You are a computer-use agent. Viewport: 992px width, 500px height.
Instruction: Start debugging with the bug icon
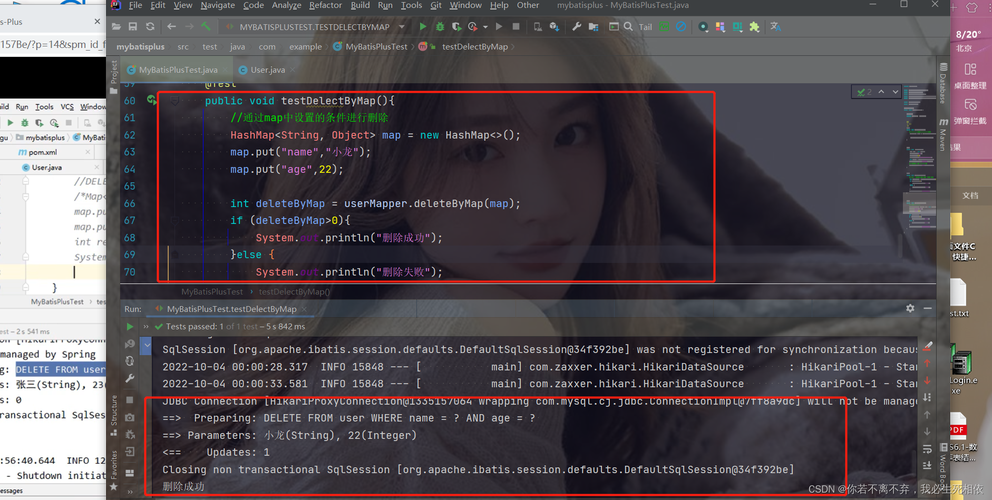click(x=440, y=27)
